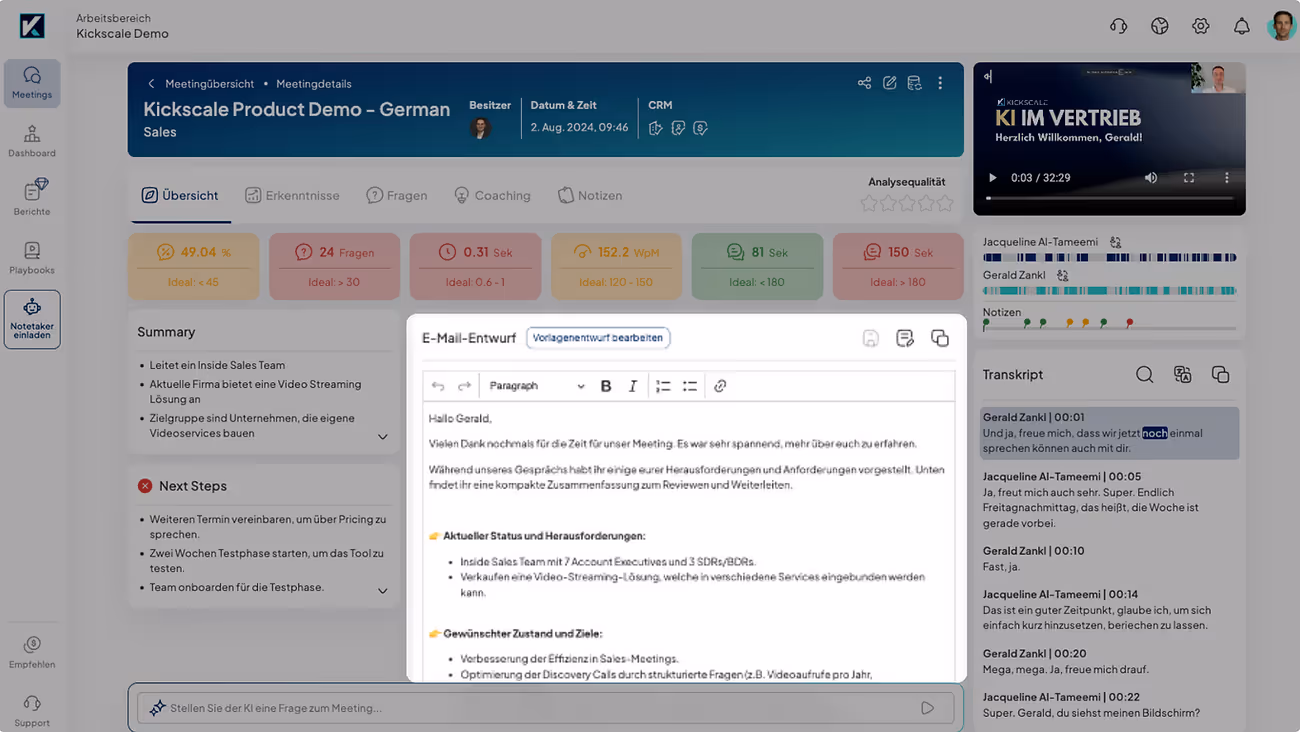The height and width of the screenshot is (732, 1300).
Task: Open Empfehlen in the sidebar
Action: coord(32,652)
